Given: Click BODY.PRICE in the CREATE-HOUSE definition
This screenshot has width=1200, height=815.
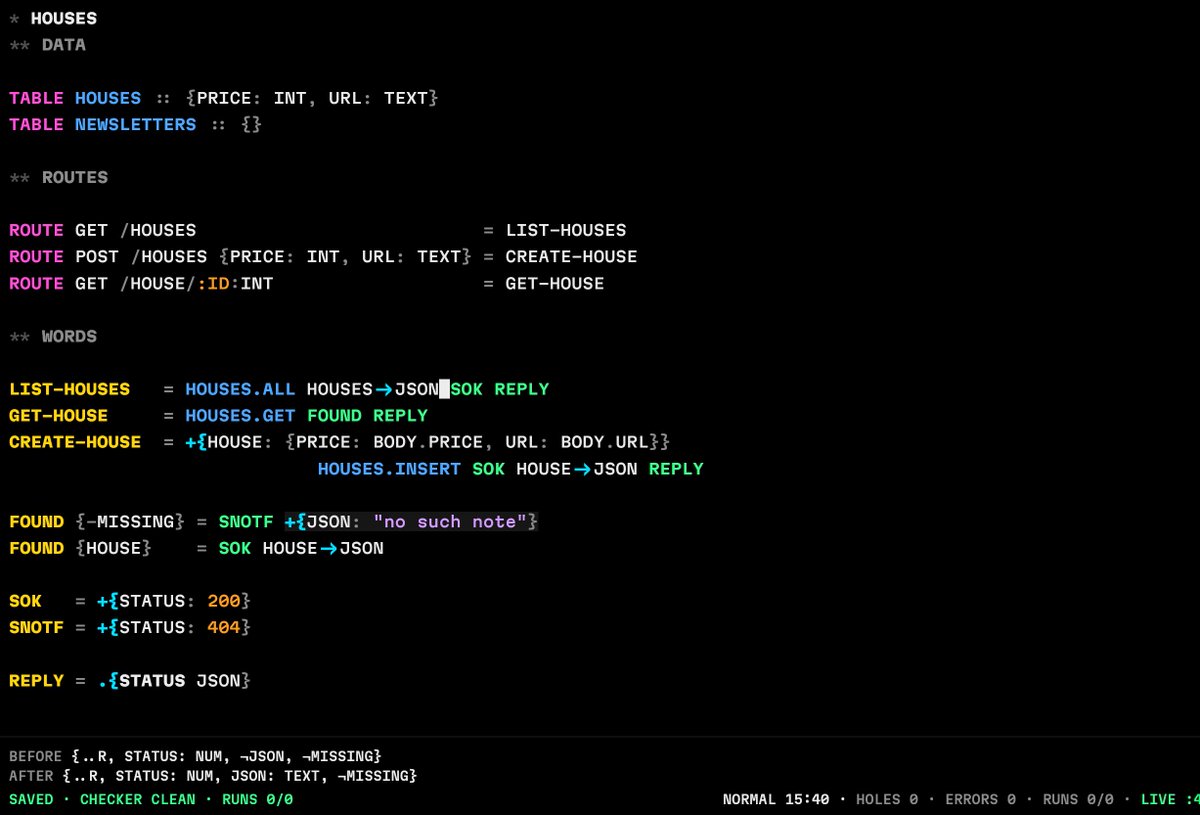Looking at the screenshot, I should point(428,442).
